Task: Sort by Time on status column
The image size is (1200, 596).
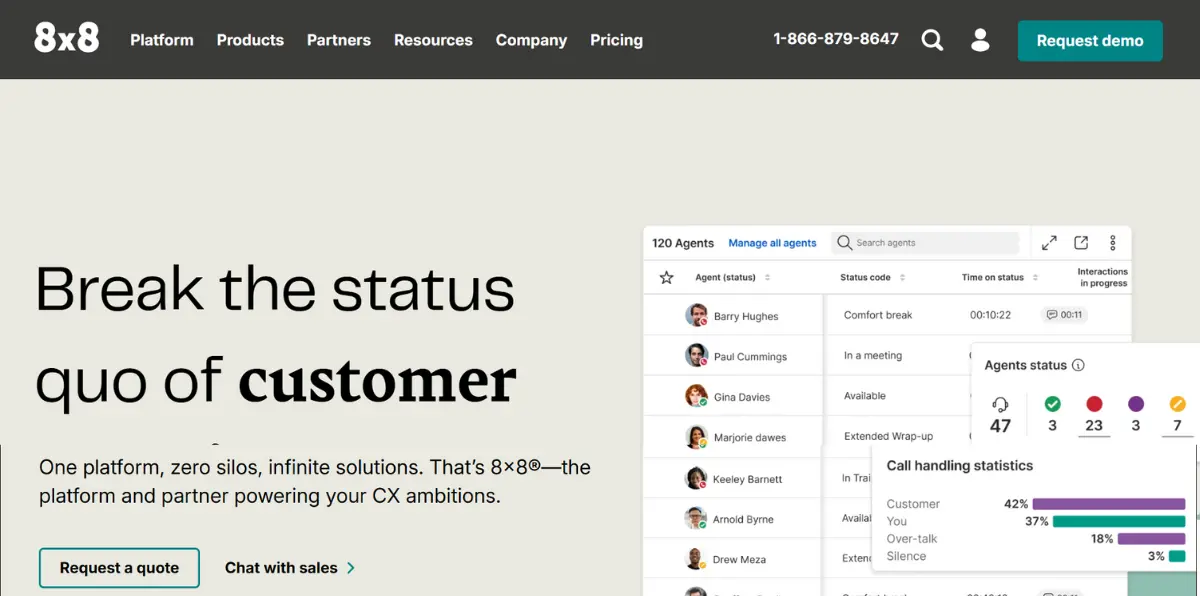Action: 999,277
